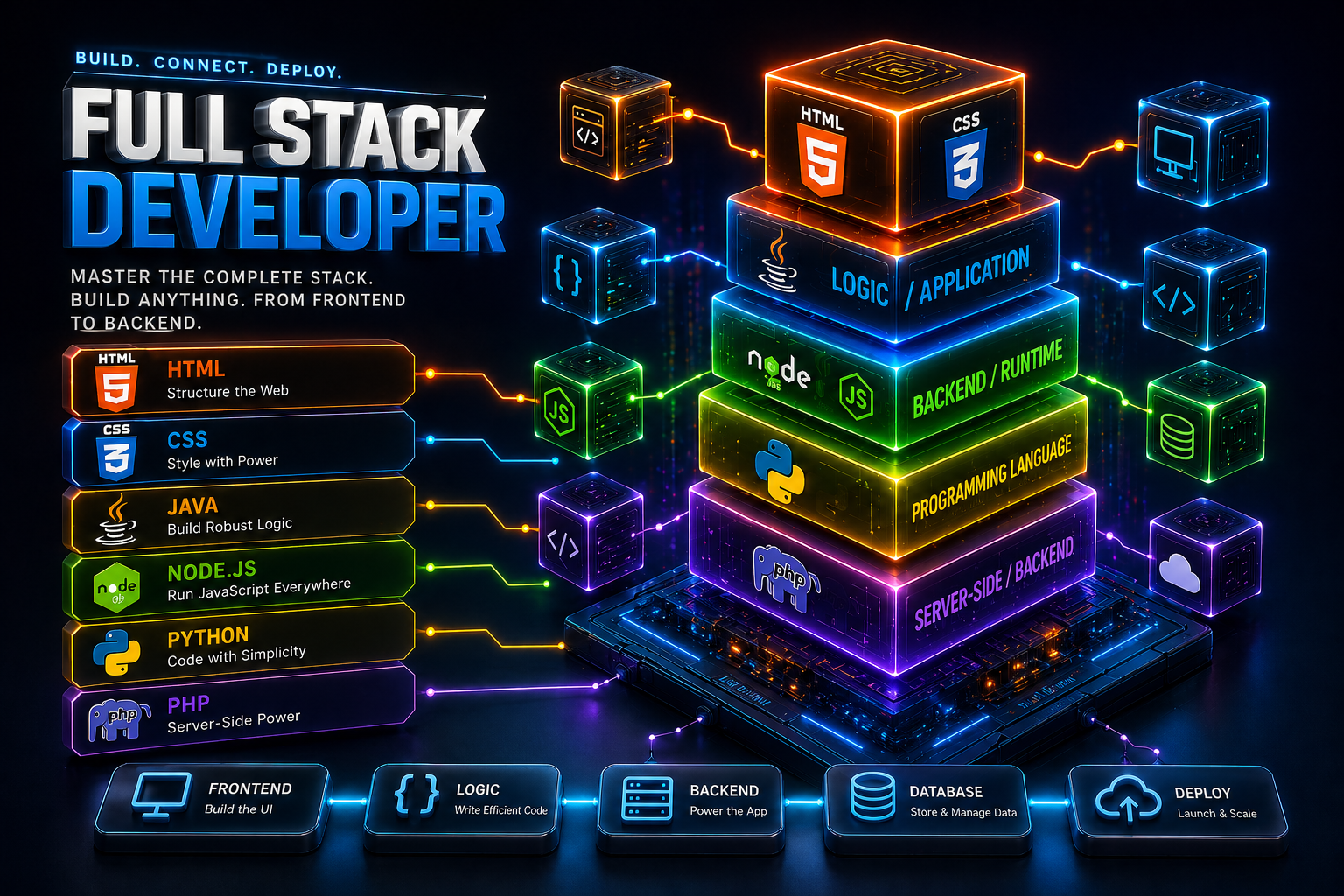Screen dimensions: 1344x896
Task: Click the "SERVER-SIDE / BACKEND" layer label
Action: [x=994, y=584]
